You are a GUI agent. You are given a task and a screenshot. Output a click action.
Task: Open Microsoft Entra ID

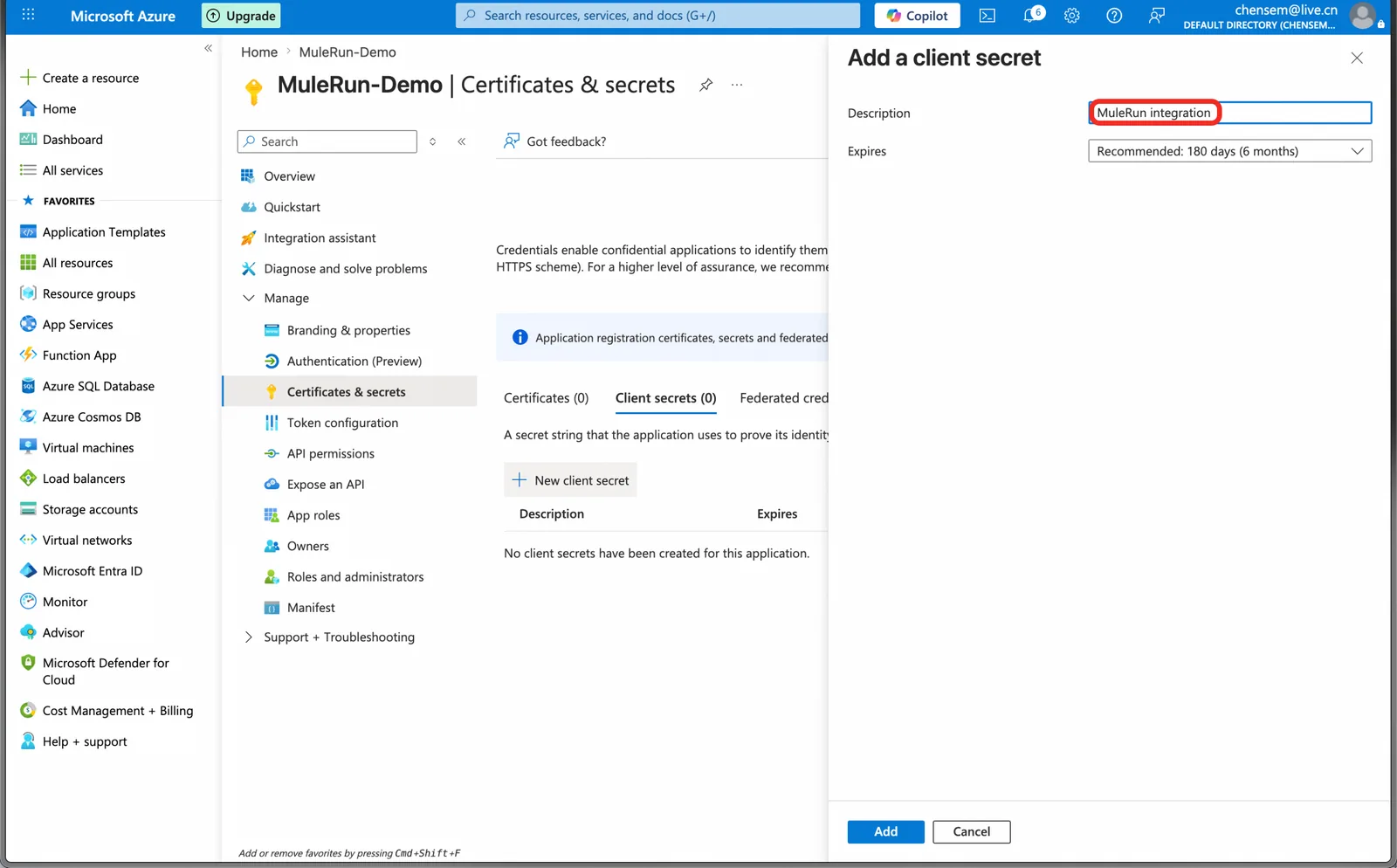pos(93,571)
